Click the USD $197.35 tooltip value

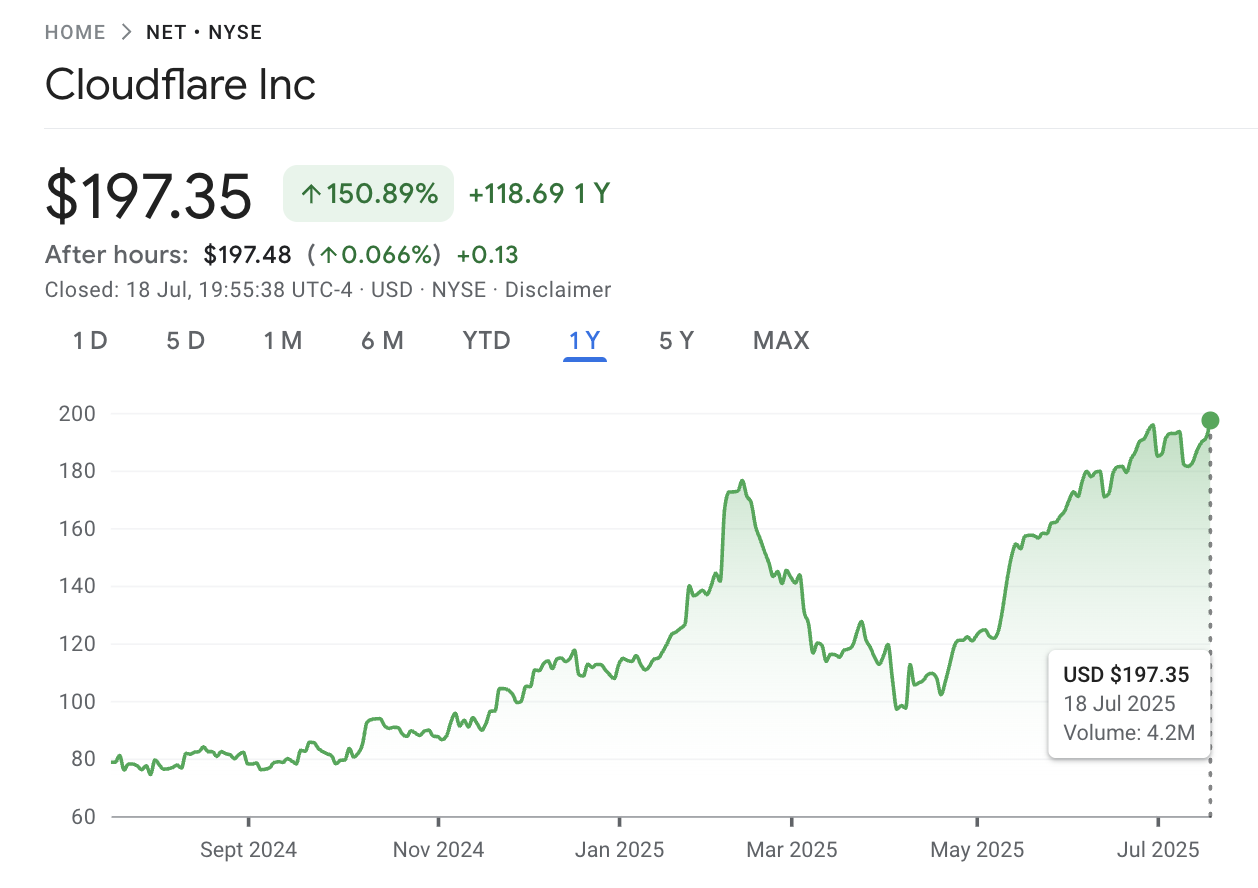[x=1126, y=675]
